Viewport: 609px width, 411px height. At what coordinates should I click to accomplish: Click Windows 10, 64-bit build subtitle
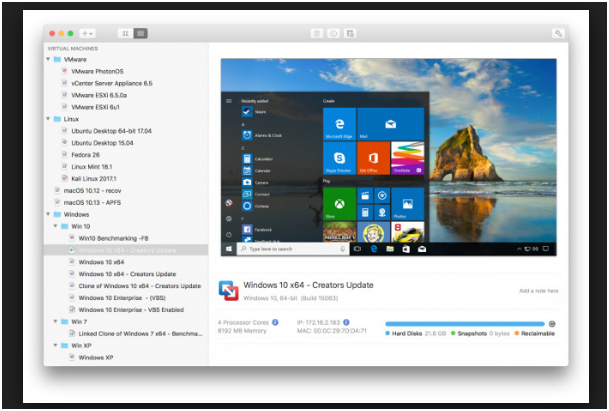click(x=291, y=298)
